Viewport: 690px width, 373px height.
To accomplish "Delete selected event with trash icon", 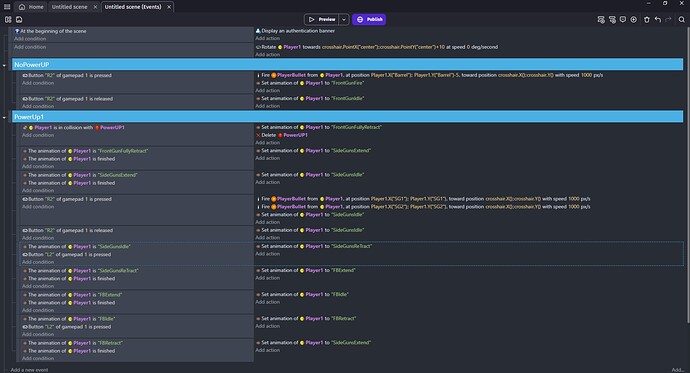I will [646, 19].
